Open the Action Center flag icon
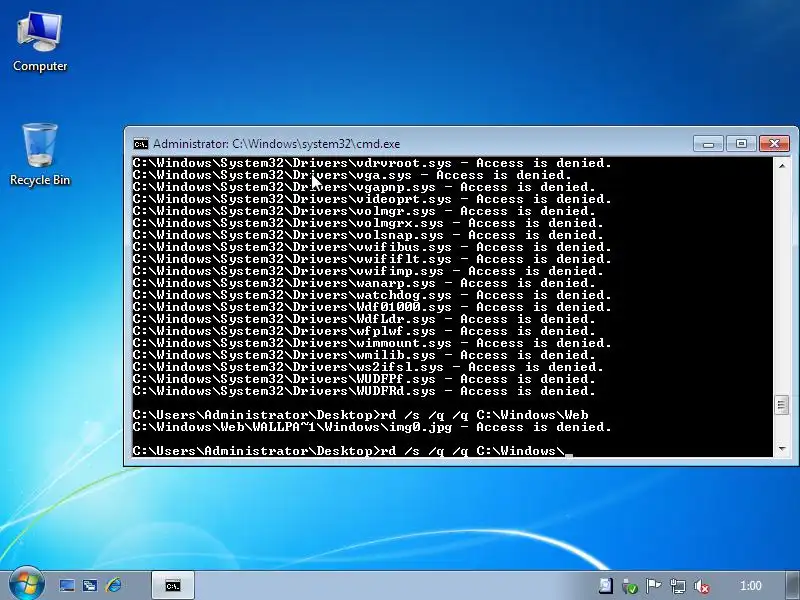800x600 pixels. (653, 586)
